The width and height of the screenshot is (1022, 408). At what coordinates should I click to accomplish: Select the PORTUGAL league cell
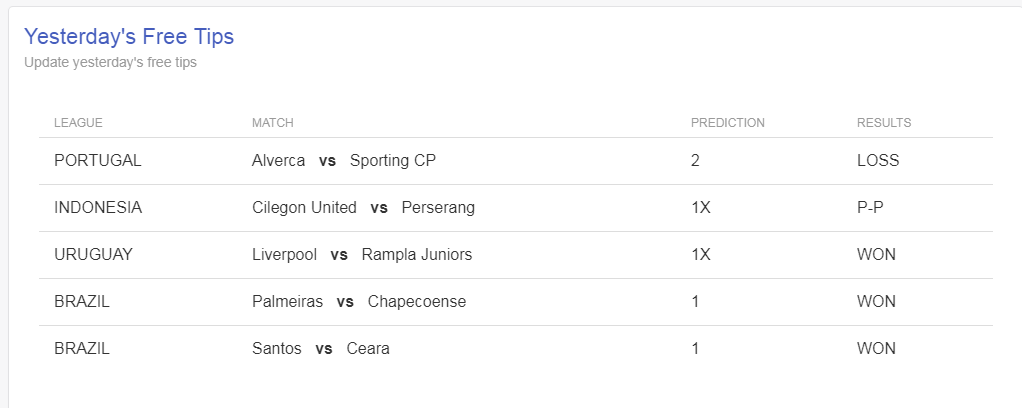(x=98, y=161)
